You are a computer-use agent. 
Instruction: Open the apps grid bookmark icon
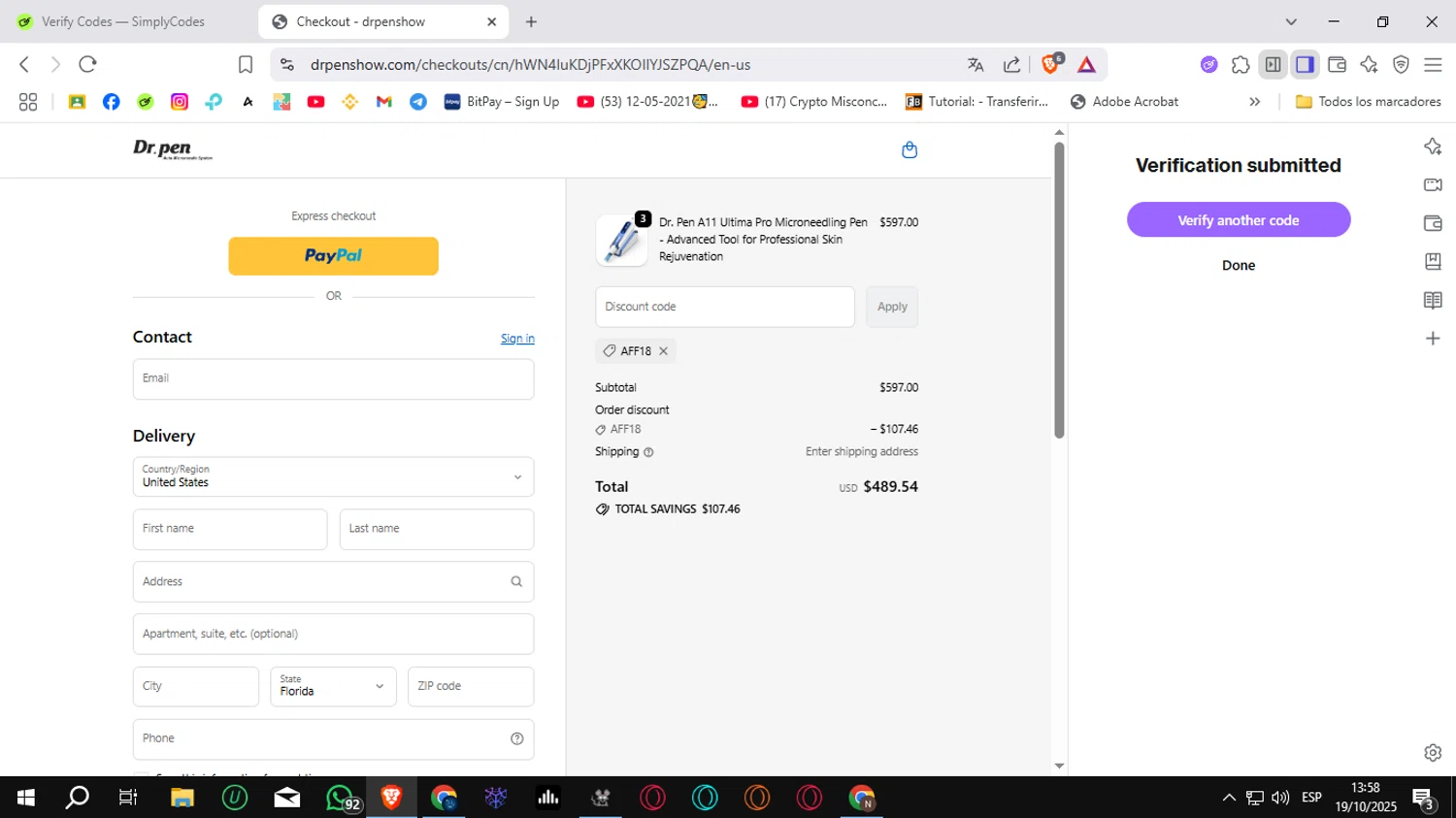pos(28,101)
